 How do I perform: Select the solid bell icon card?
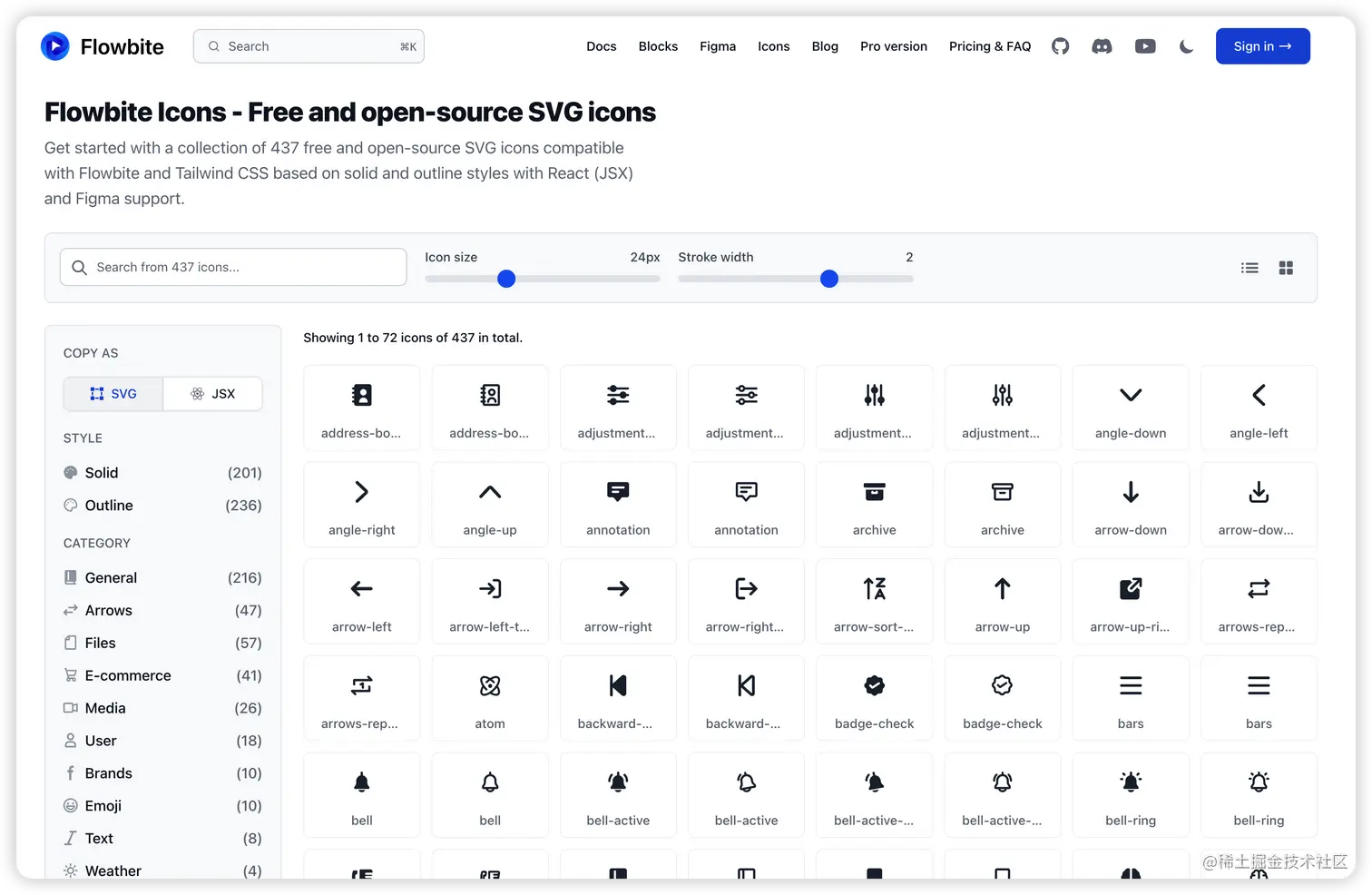(362, 795)
